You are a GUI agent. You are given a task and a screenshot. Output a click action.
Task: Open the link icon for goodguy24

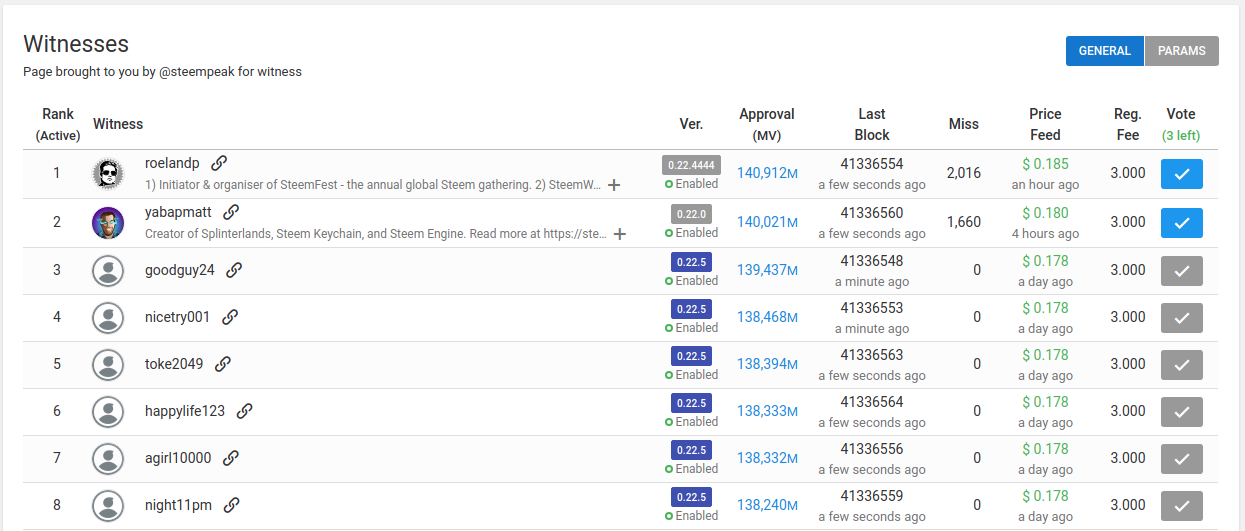pos(234,270)
